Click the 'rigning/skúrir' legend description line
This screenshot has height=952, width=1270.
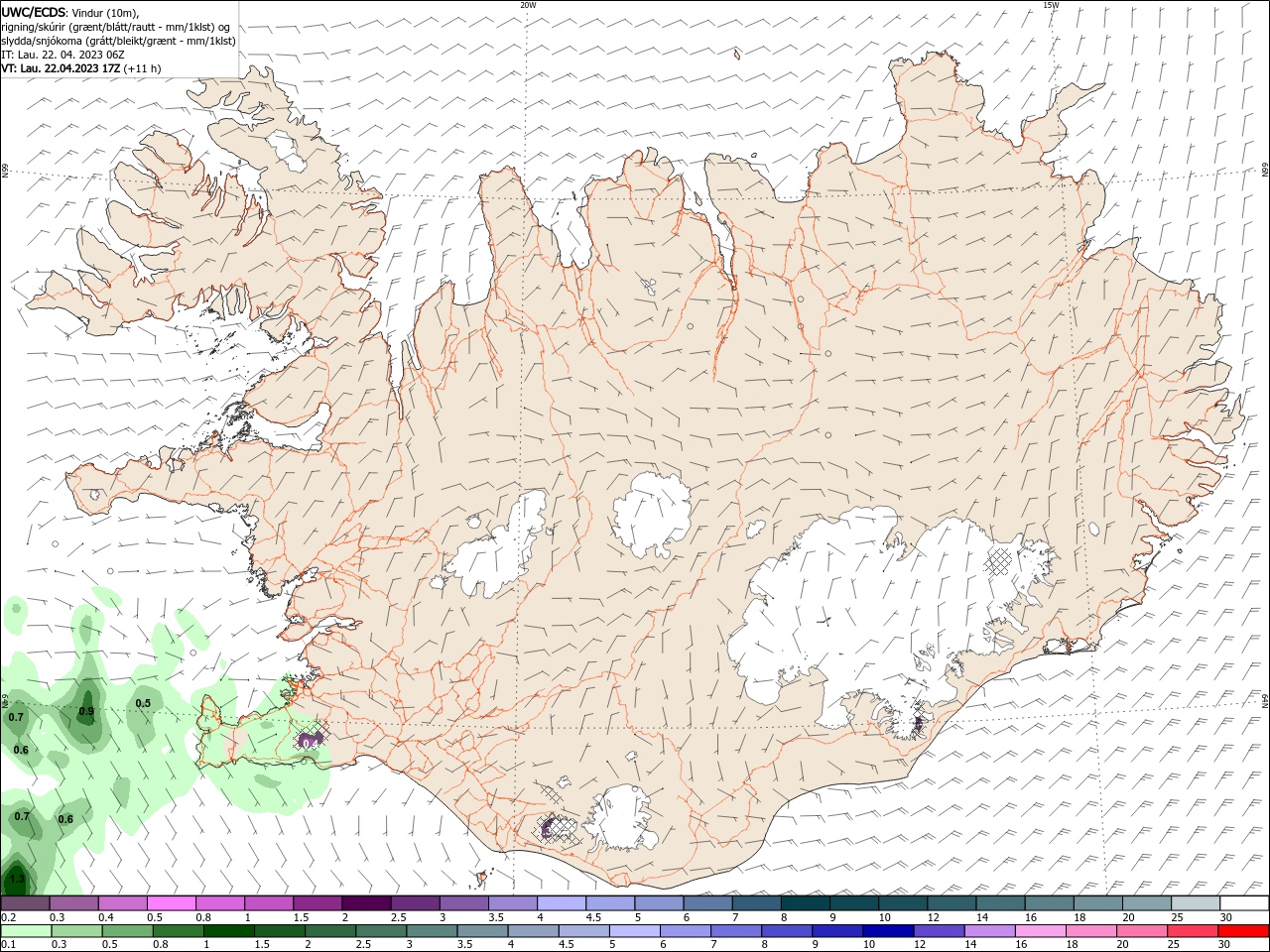tap(116, 27)
